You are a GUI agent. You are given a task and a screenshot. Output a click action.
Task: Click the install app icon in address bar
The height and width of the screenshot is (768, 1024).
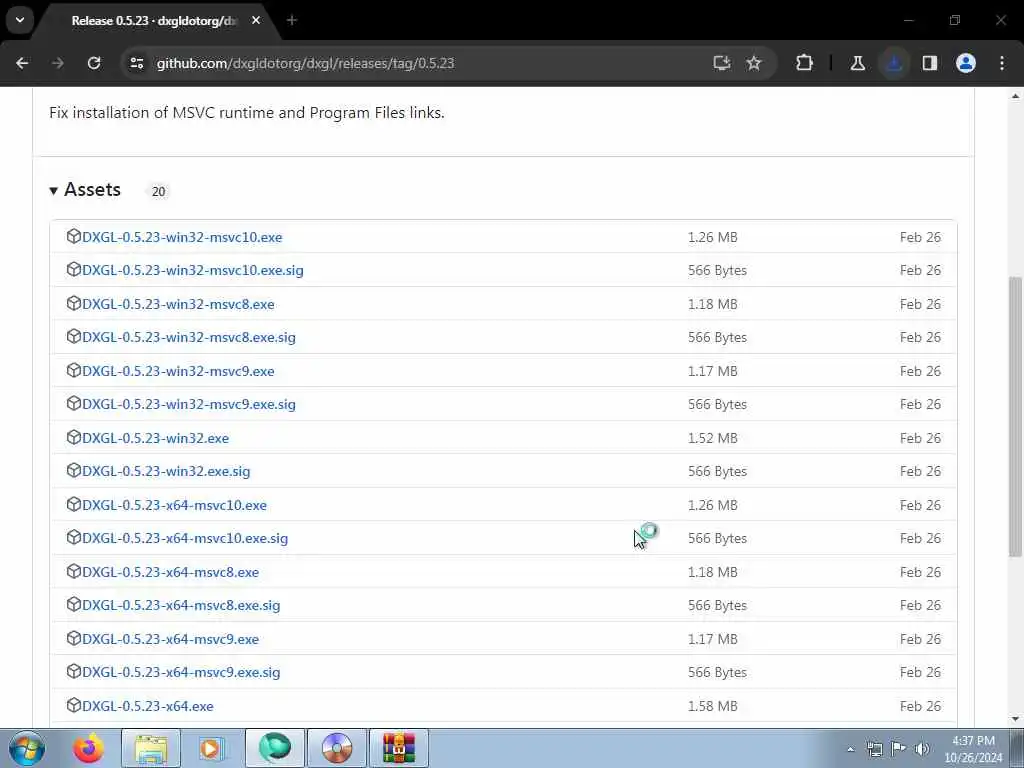point(721,63)
